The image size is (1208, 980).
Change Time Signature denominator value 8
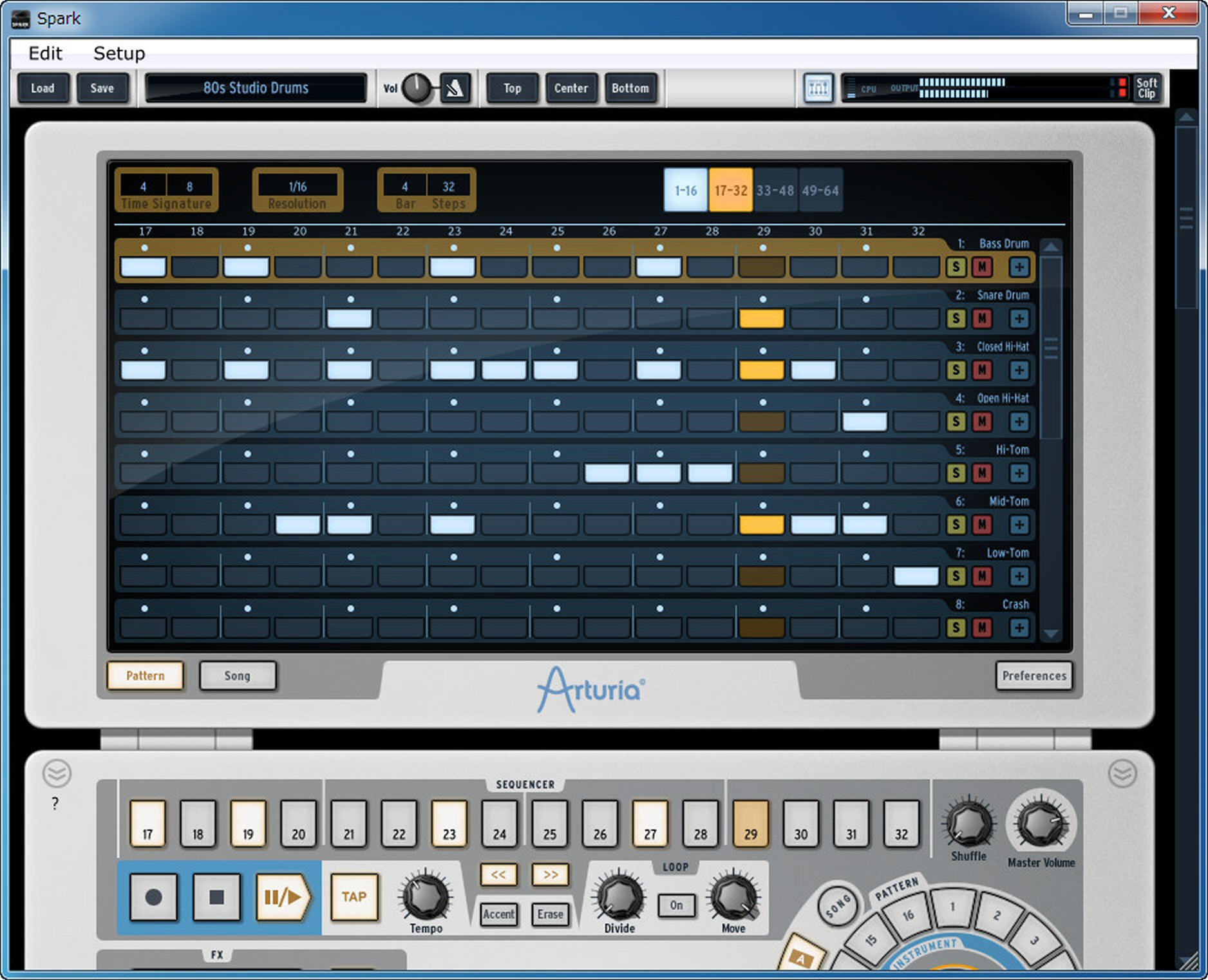point(189,187)
